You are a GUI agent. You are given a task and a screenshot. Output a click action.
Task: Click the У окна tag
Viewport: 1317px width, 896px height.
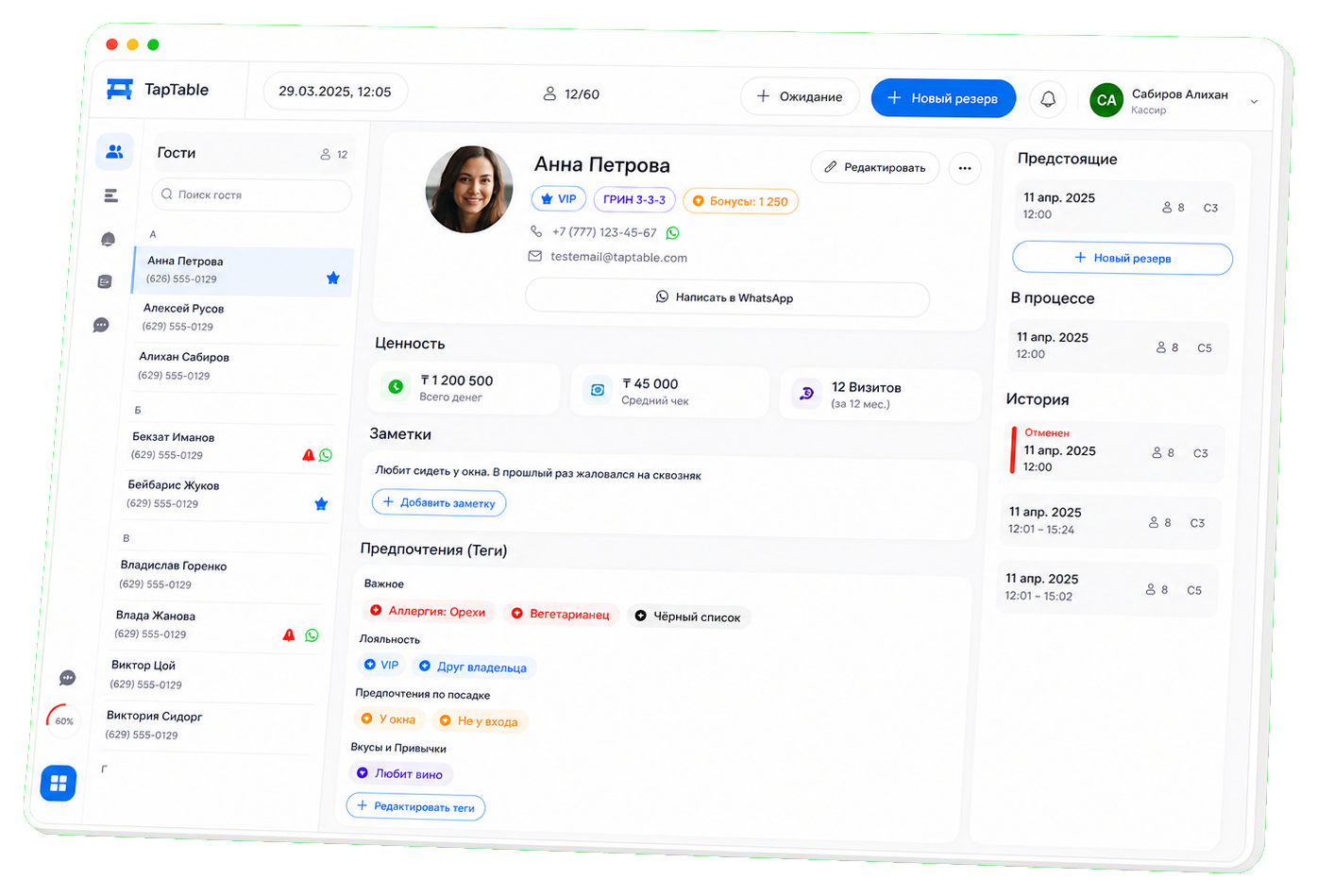click(x=389, y=719)
